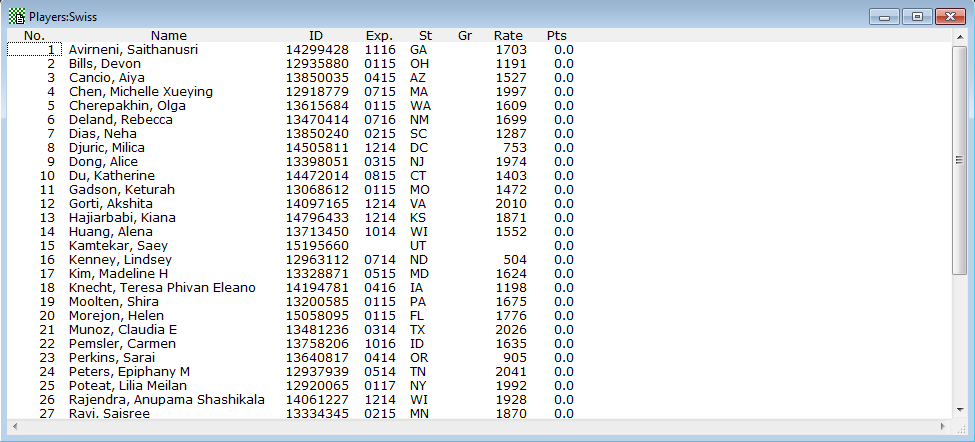Select the Pts column header
975x442 pixels.
(x=557, y=36)
